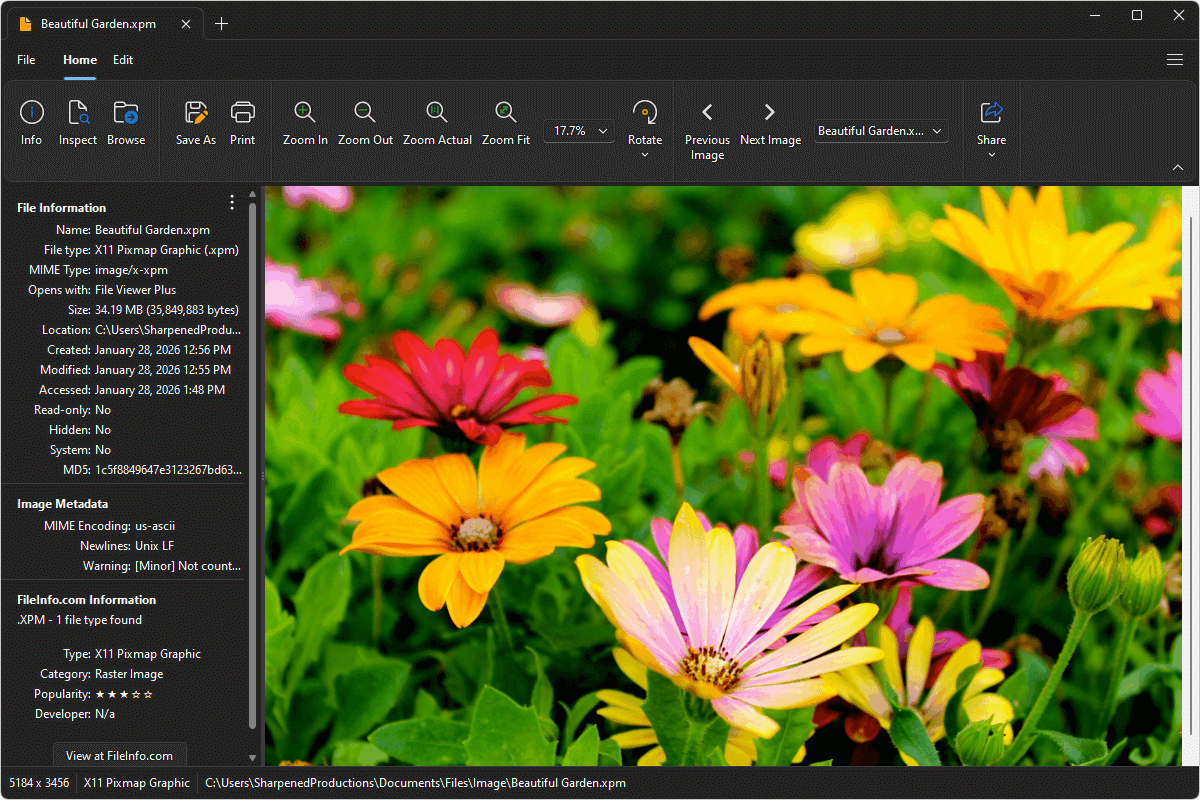The width and height of the screenshot is (1200, 800).
Task: Share the current file
Action: pos(991,122)
